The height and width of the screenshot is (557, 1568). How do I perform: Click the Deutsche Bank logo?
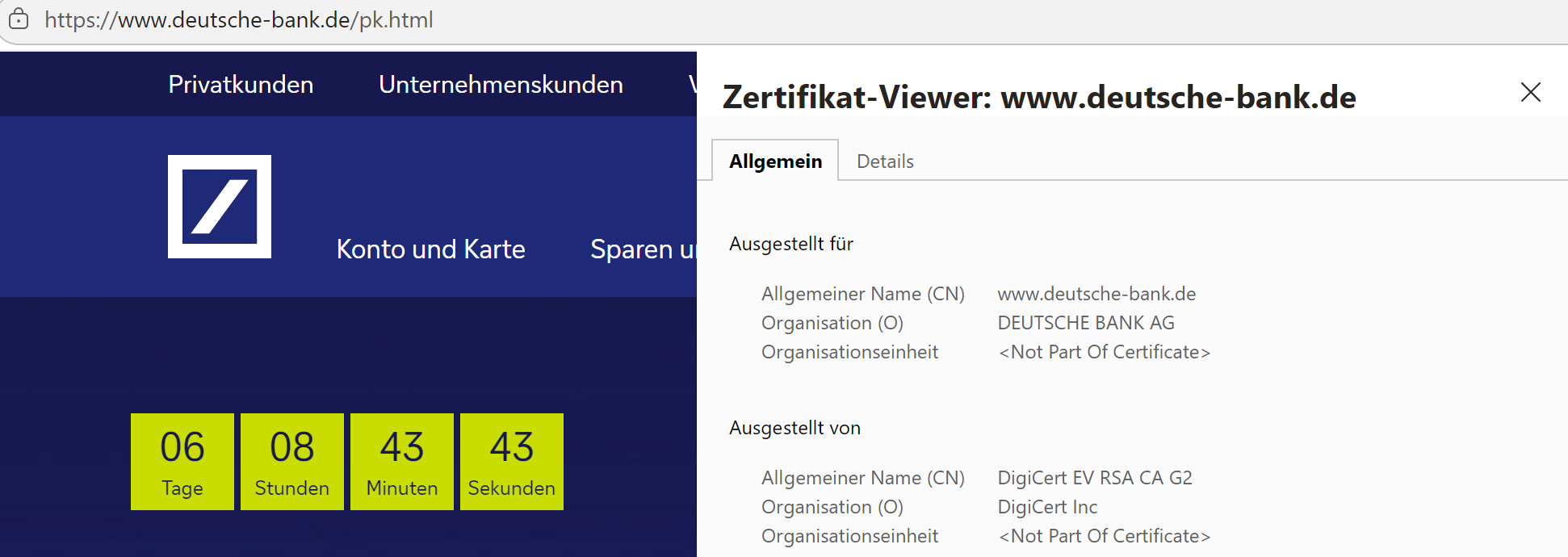pyautogui.click(x=220, y=207)
